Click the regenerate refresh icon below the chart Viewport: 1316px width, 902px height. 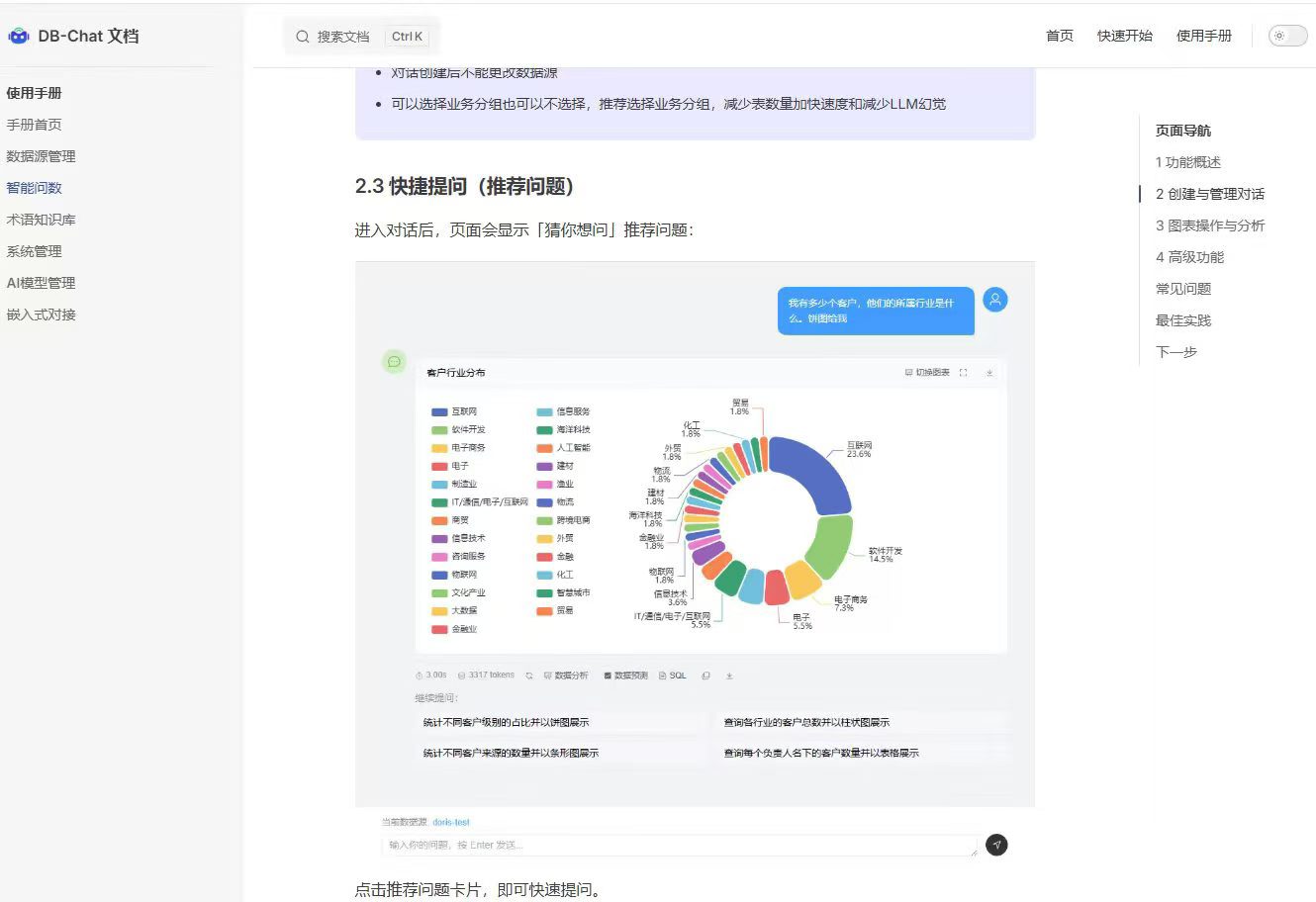pos(529,676)
